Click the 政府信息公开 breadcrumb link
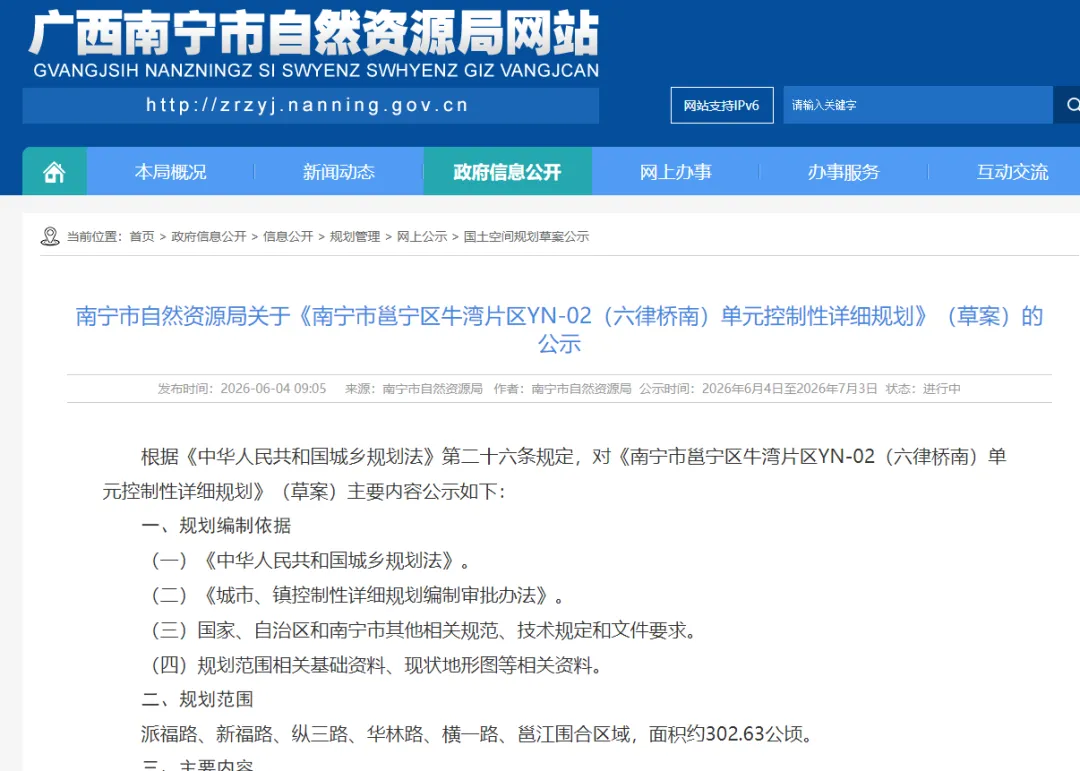 (x=209, y=236)
